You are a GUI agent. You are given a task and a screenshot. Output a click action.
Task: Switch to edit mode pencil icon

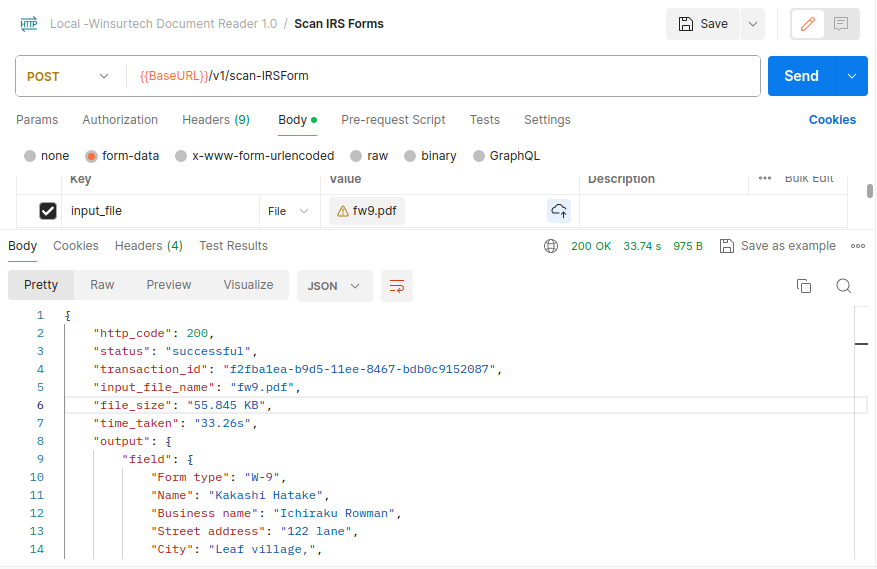coord(808,24)
